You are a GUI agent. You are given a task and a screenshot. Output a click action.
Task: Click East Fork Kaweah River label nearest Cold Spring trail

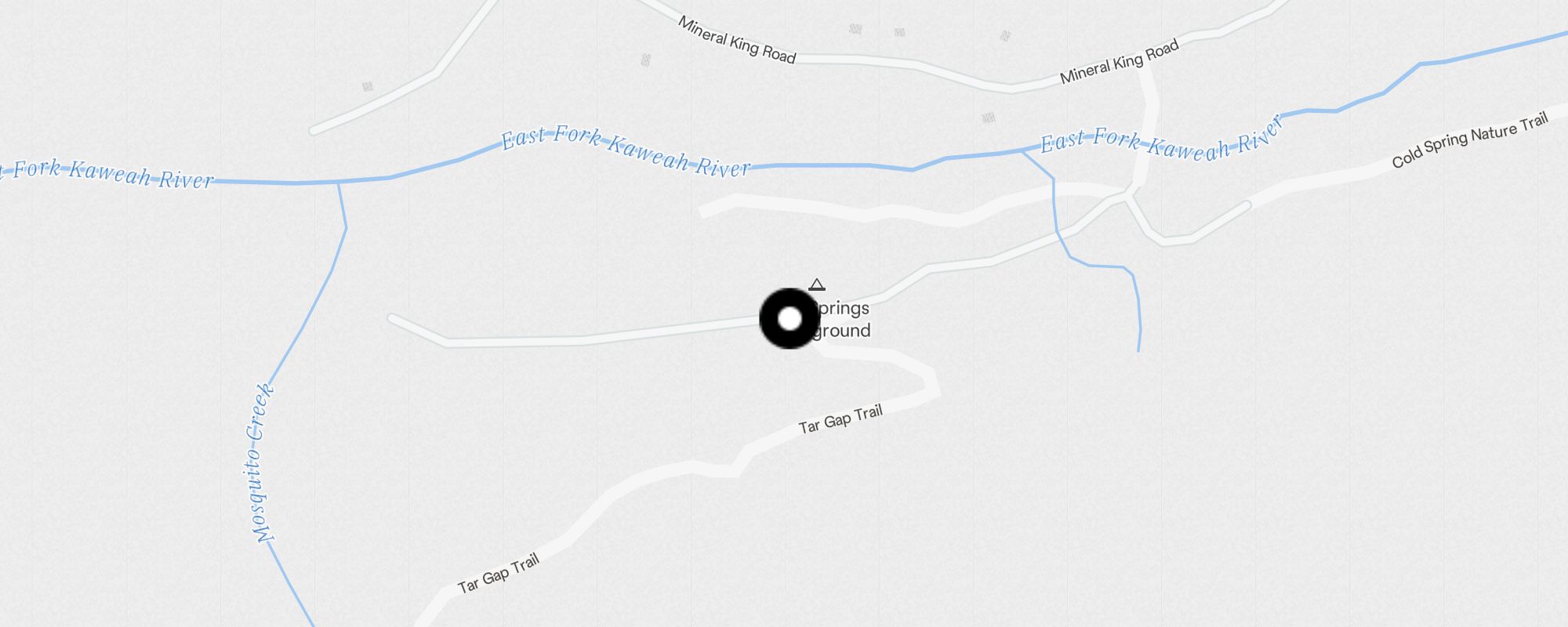(1162, 138)
